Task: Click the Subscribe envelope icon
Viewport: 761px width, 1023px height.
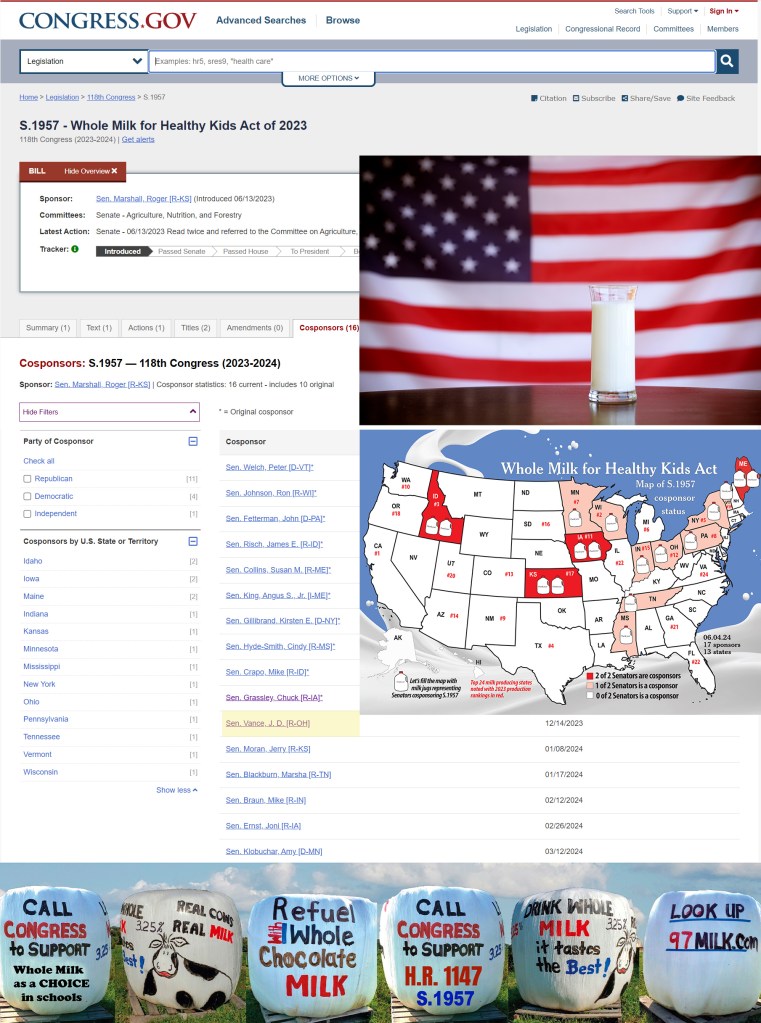Action: point(576,98)
